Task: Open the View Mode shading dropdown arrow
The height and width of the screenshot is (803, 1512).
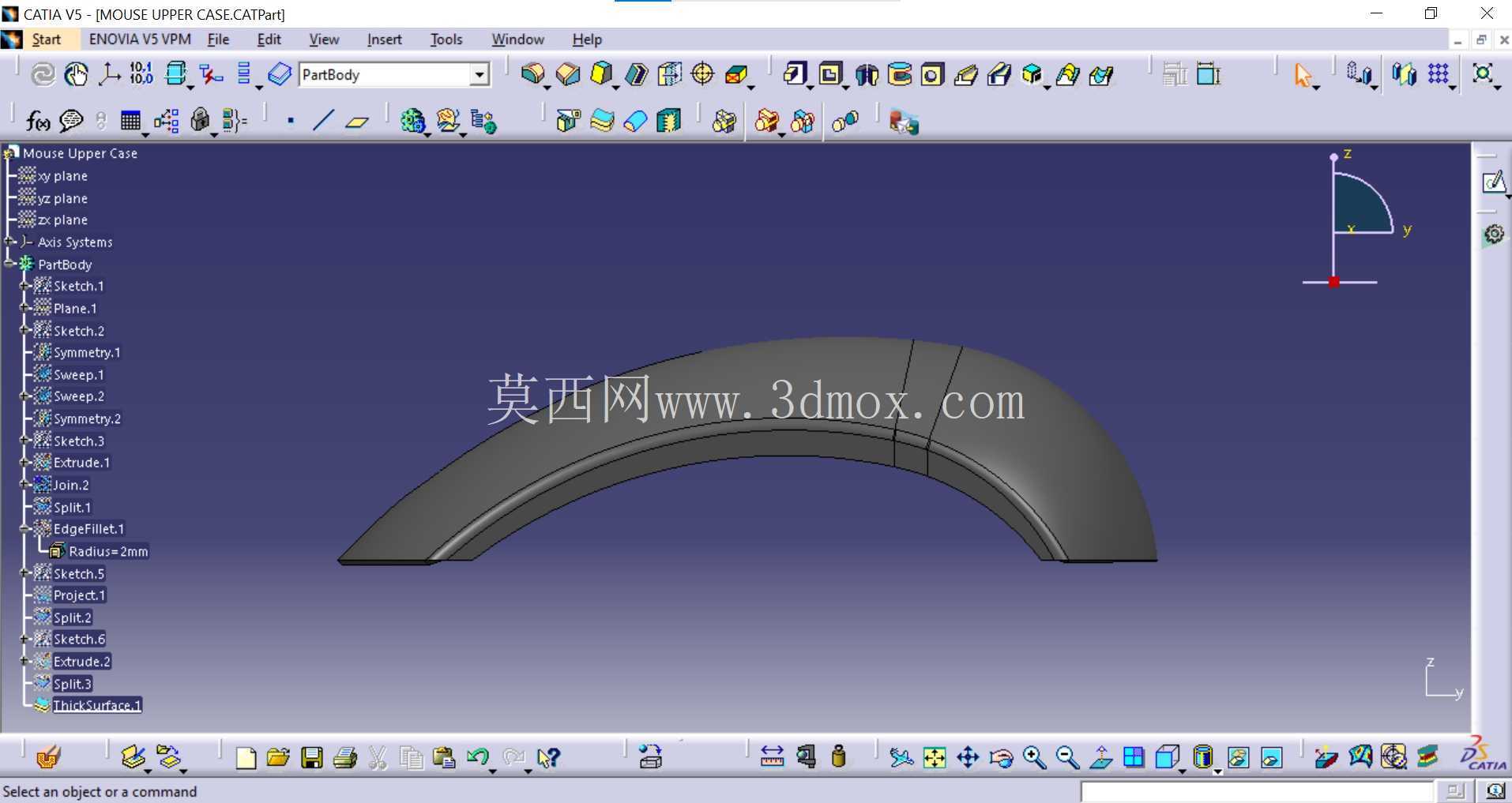Action: pos(1218,770)
